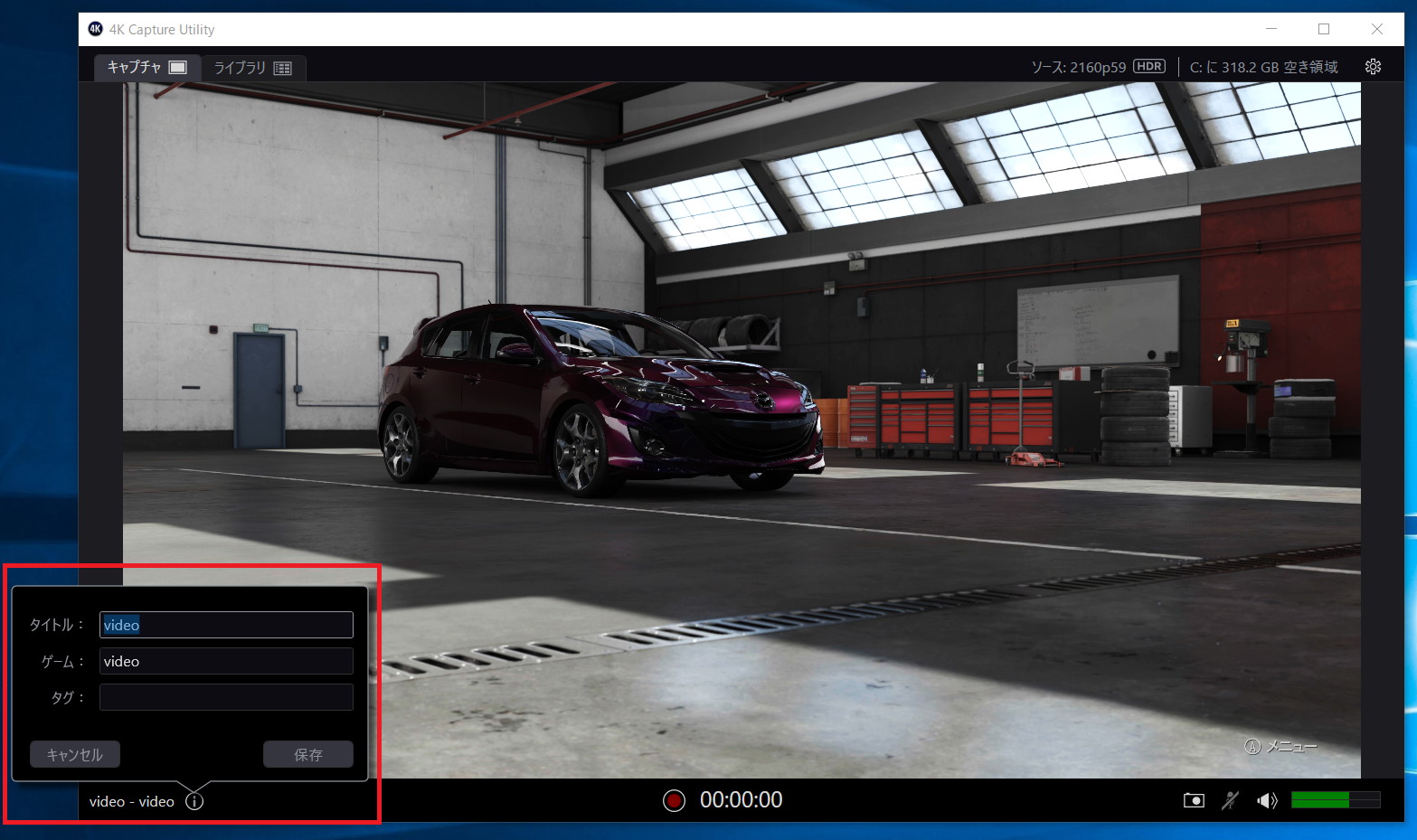
Task: Mute audio with the speaker icon
Action: pos(1267,800)
